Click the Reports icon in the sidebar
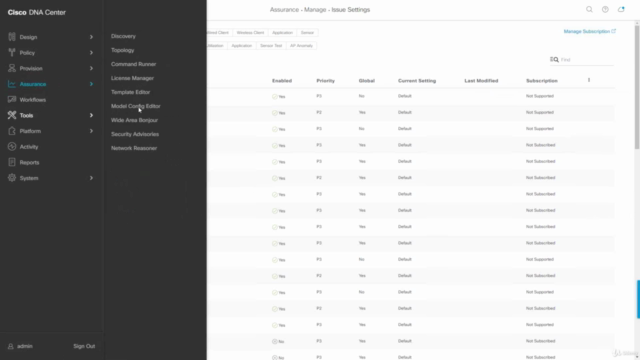 click(x=12, y=162)
